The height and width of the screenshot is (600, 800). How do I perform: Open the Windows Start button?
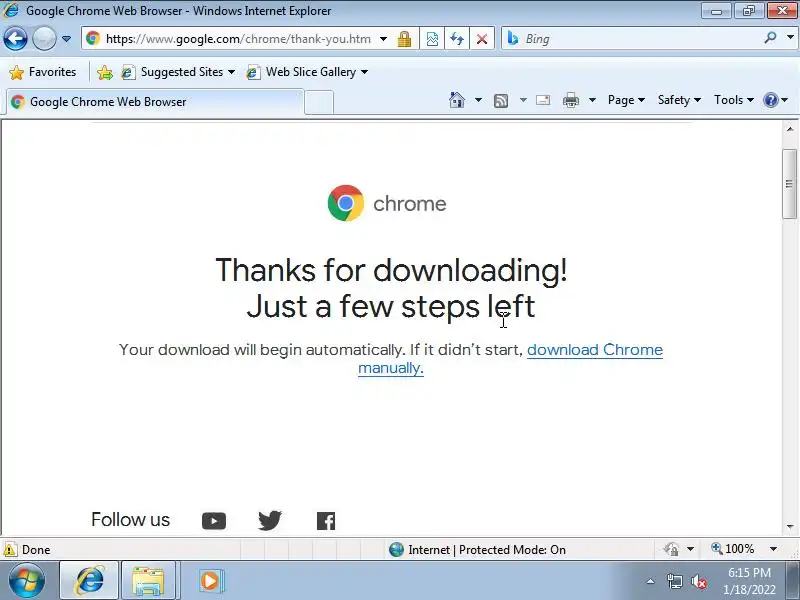pos(27,581)
